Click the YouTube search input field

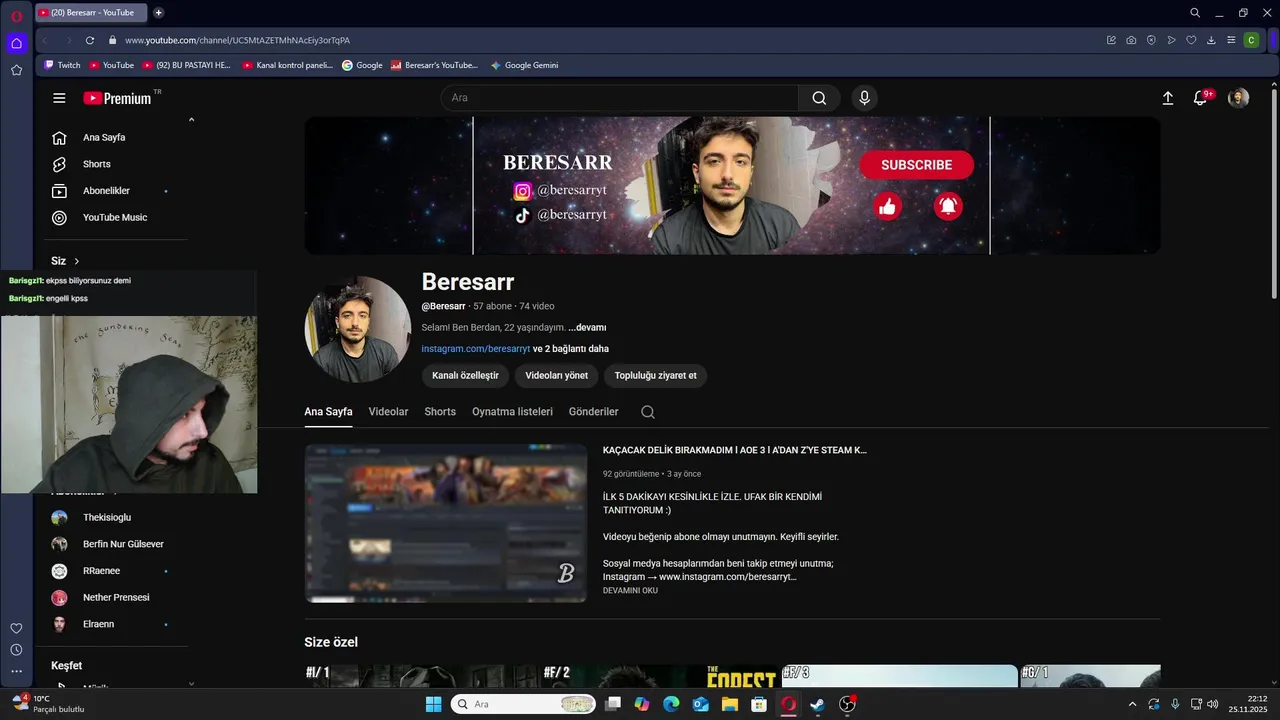click(620, 98)
